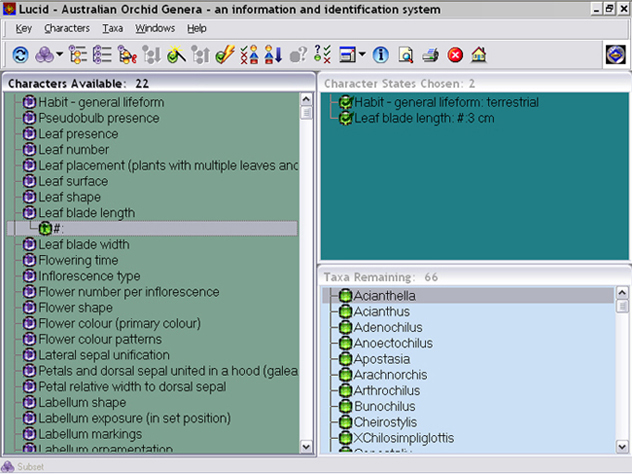The width and height of the screenshot is (632, 474).
Task: Click the blue information icon
Action: click(x=380, y=54)
